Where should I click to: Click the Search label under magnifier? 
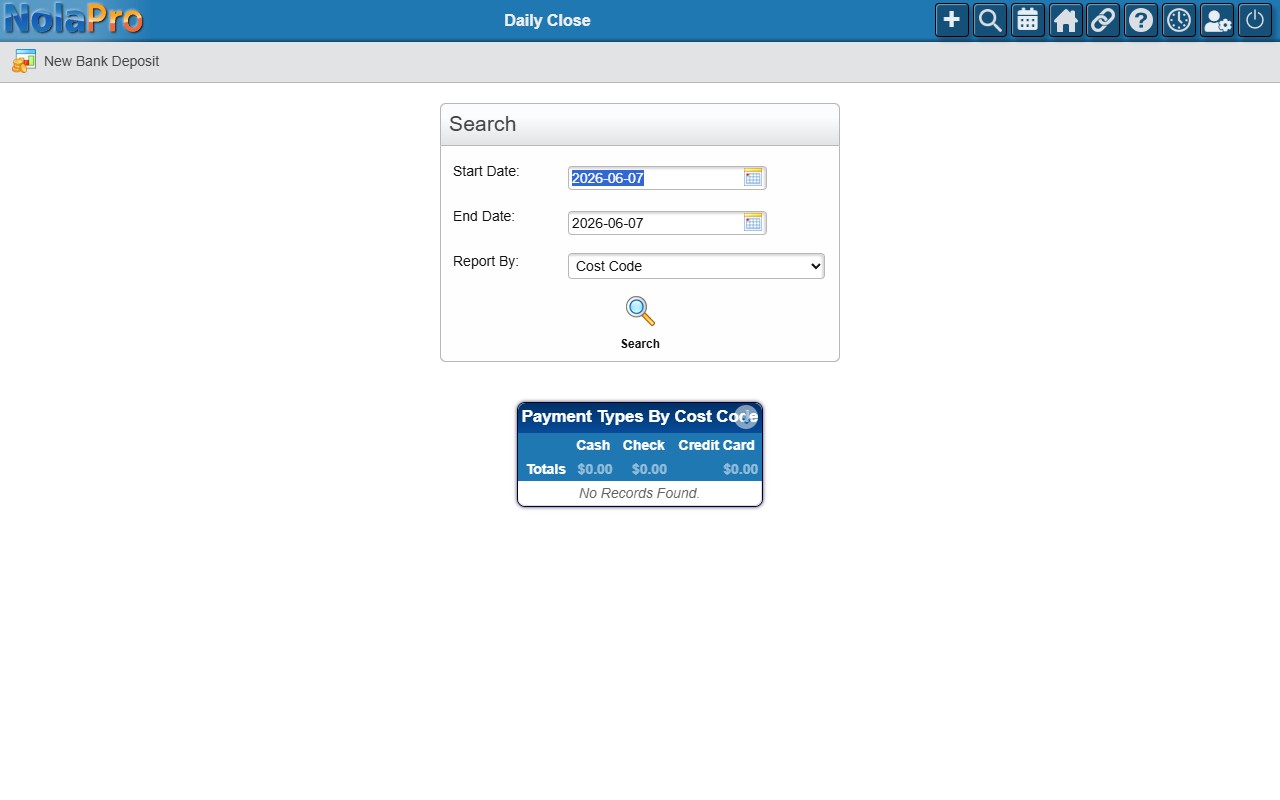point(640,344)
